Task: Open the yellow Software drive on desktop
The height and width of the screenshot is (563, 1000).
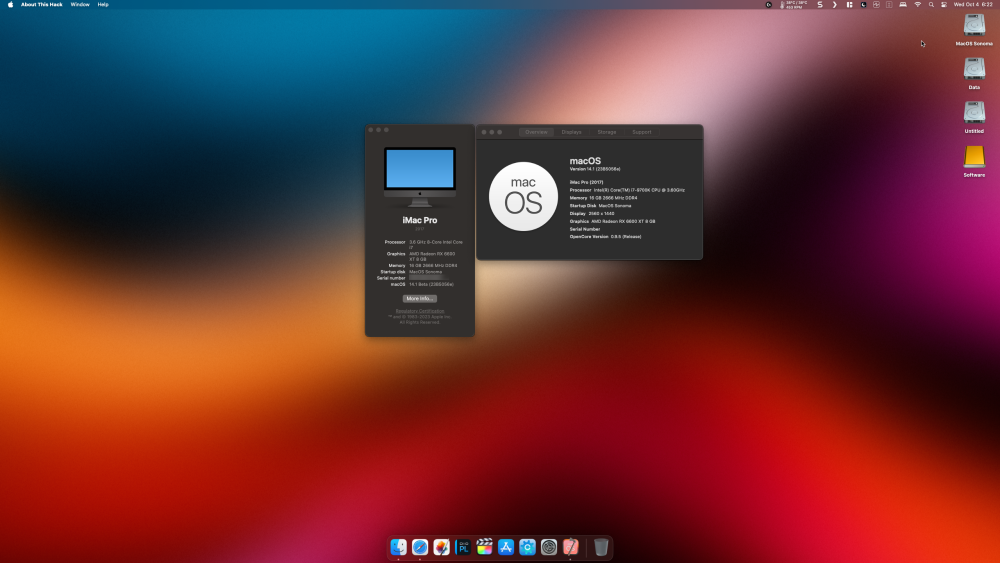Action: tap(974, 161)
